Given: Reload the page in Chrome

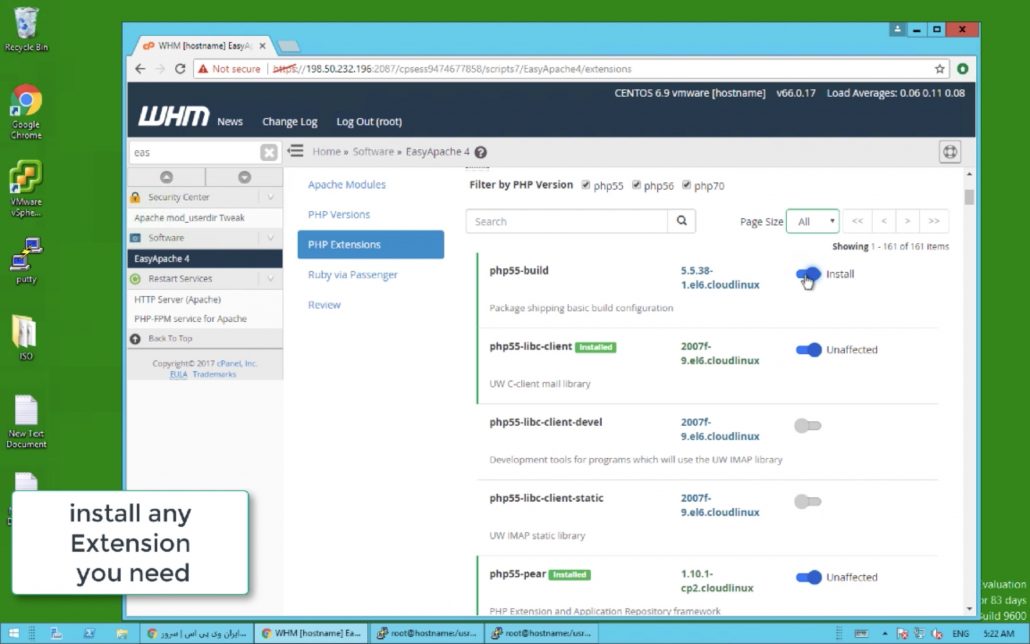Looking at the screenshot, I should pos(180,69).
